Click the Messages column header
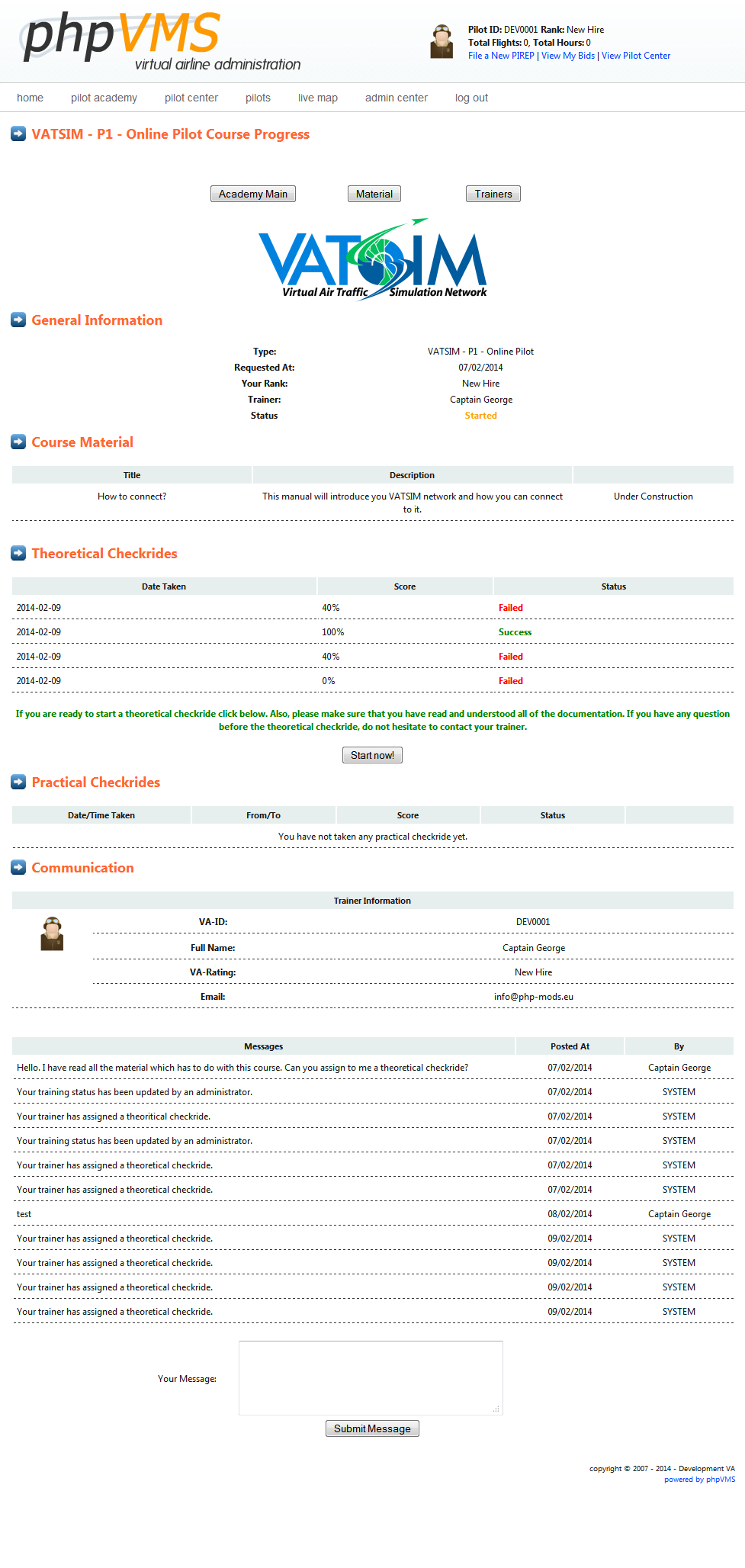745x1568 pixels. 264,1046
